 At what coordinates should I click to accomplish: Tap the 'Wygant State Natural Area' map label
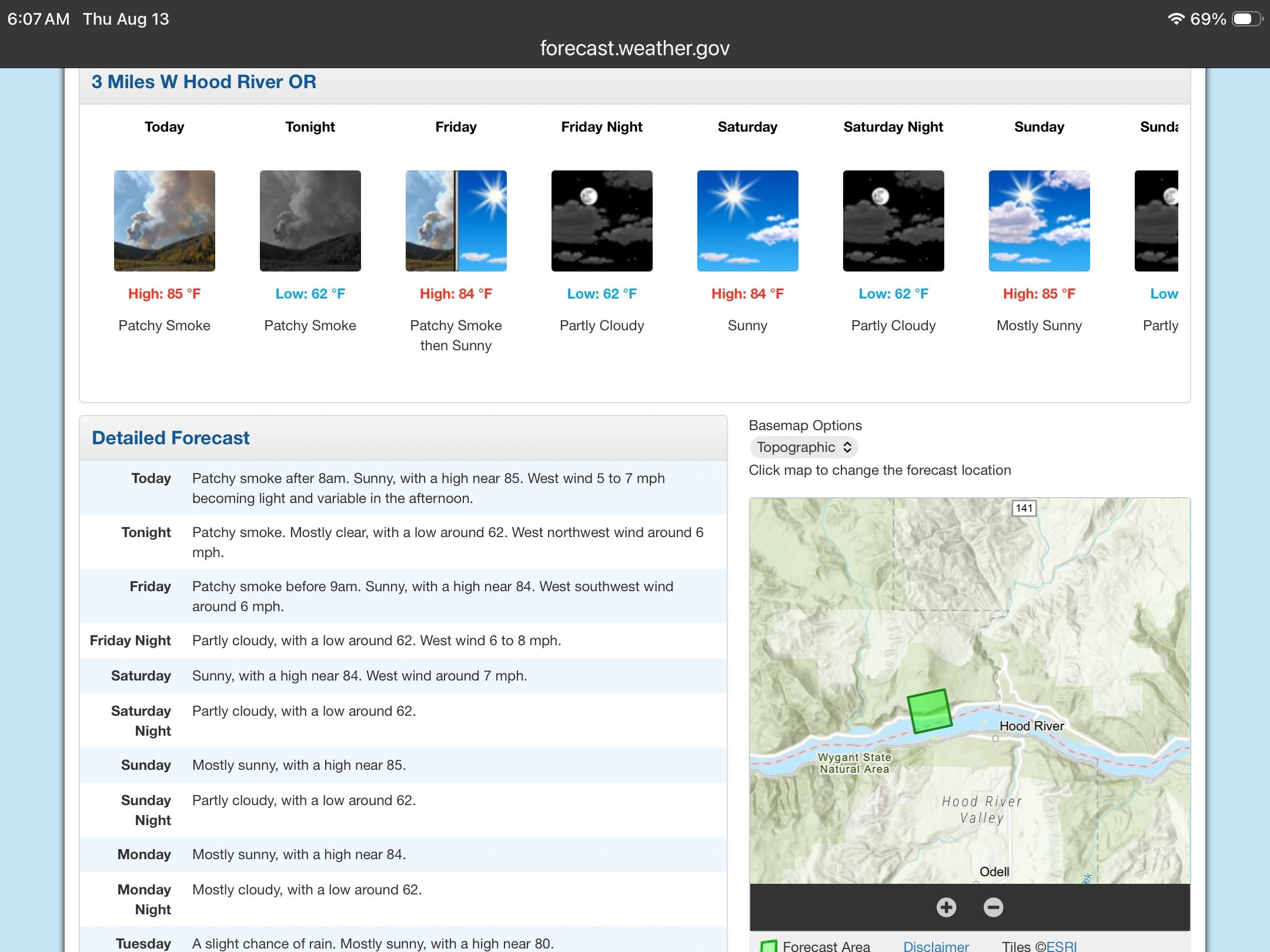click(855, 763)
